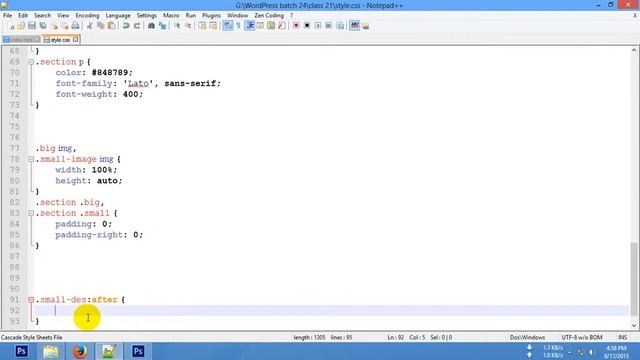Open the Function List icon
640x360 pixels.
282,26
